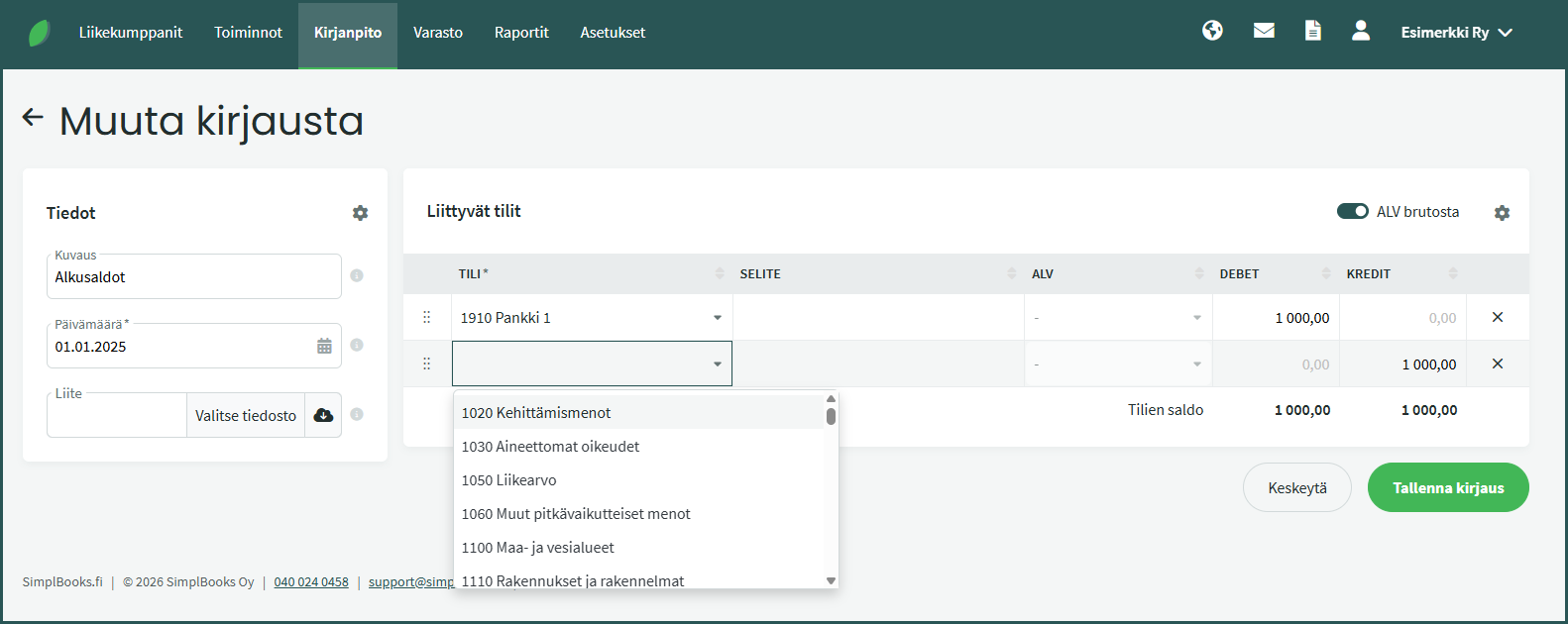The height and width of the screenshot is (624, 1568).
Task: Expand the 1910 Pankki 1 account dropdown
Action: tap(717, 318)
